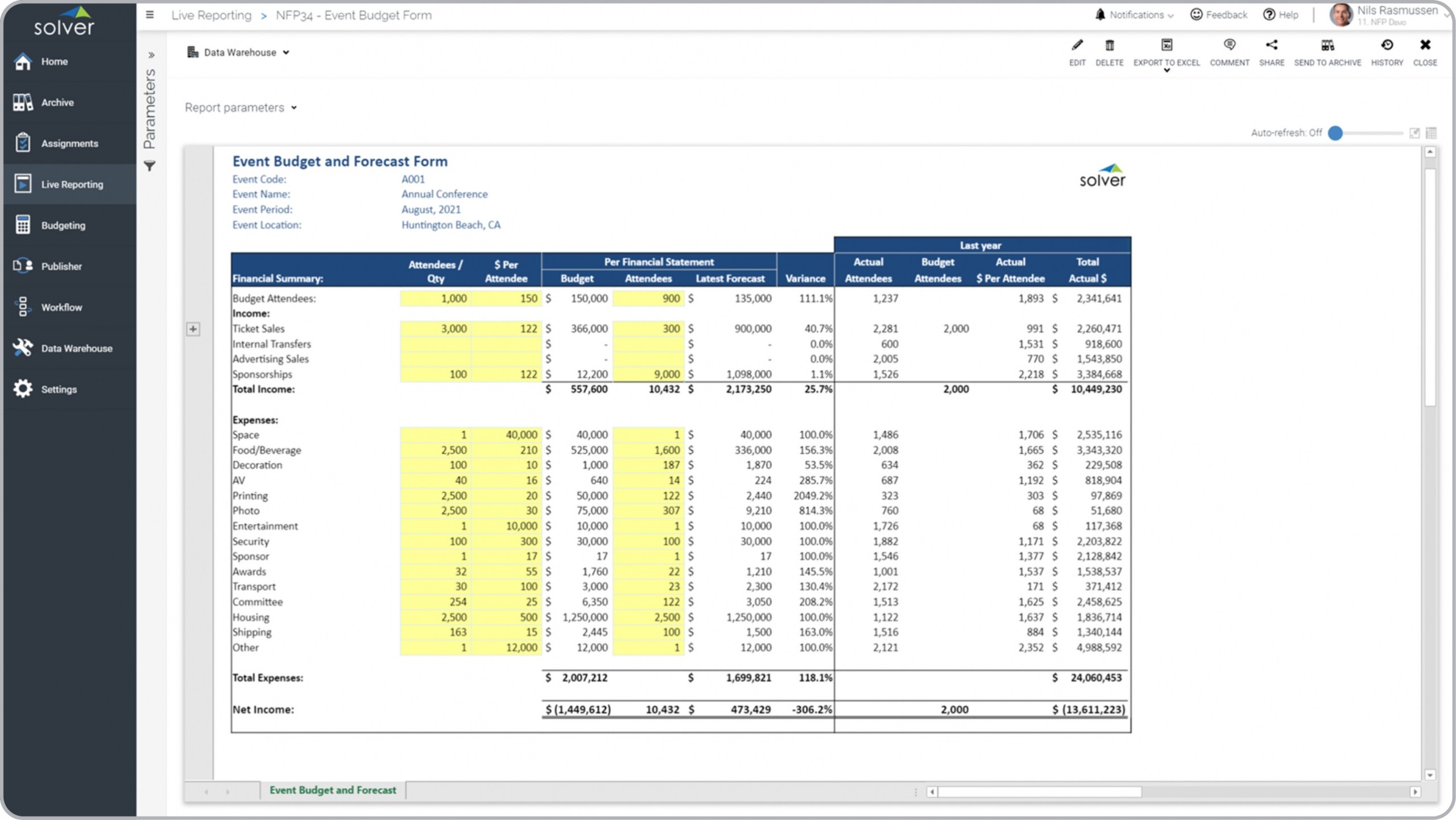Open report History
This screenshot has height=820, width=1456.
1387,45
